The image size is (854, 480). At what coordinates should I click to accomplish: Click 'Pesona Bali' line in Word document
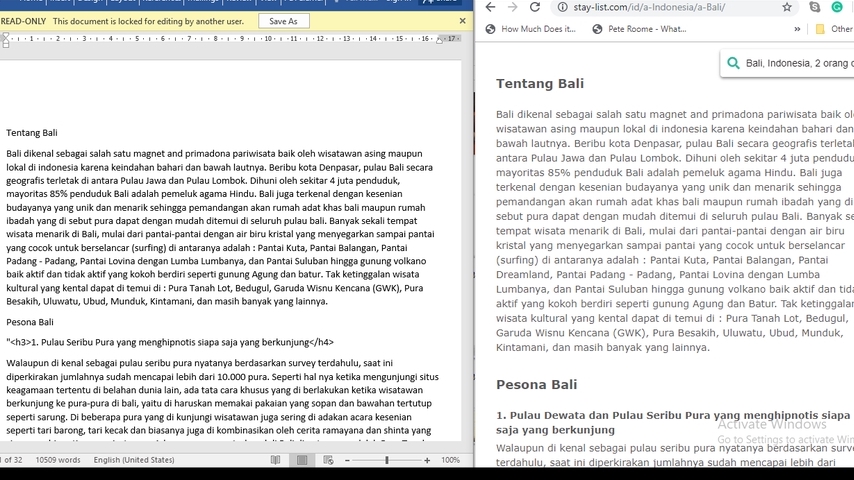click(x=30, y=322)
